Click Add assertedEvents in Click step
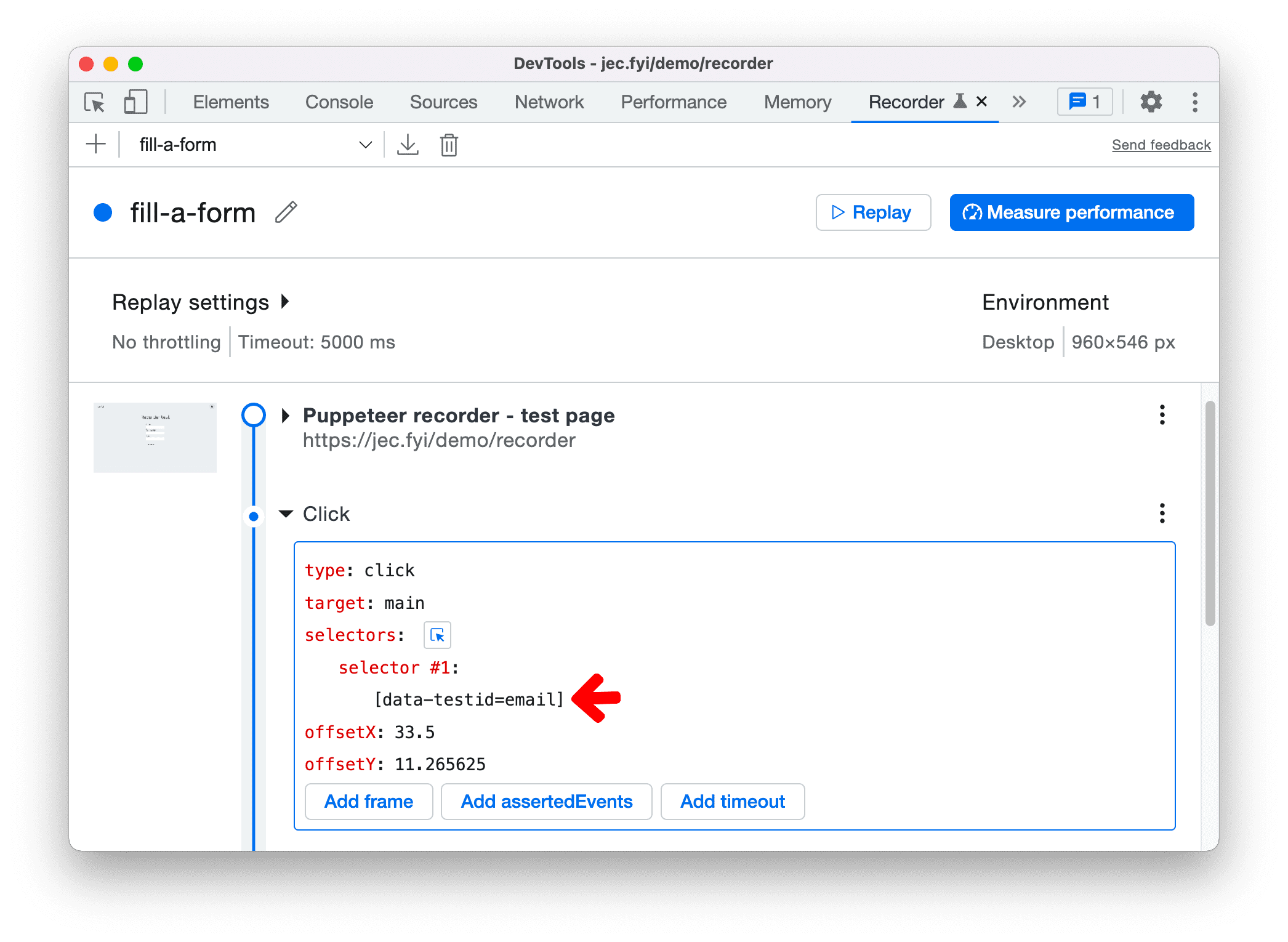Image resolution: width=1288 pixels, height=942 pixels. (546, 802)
